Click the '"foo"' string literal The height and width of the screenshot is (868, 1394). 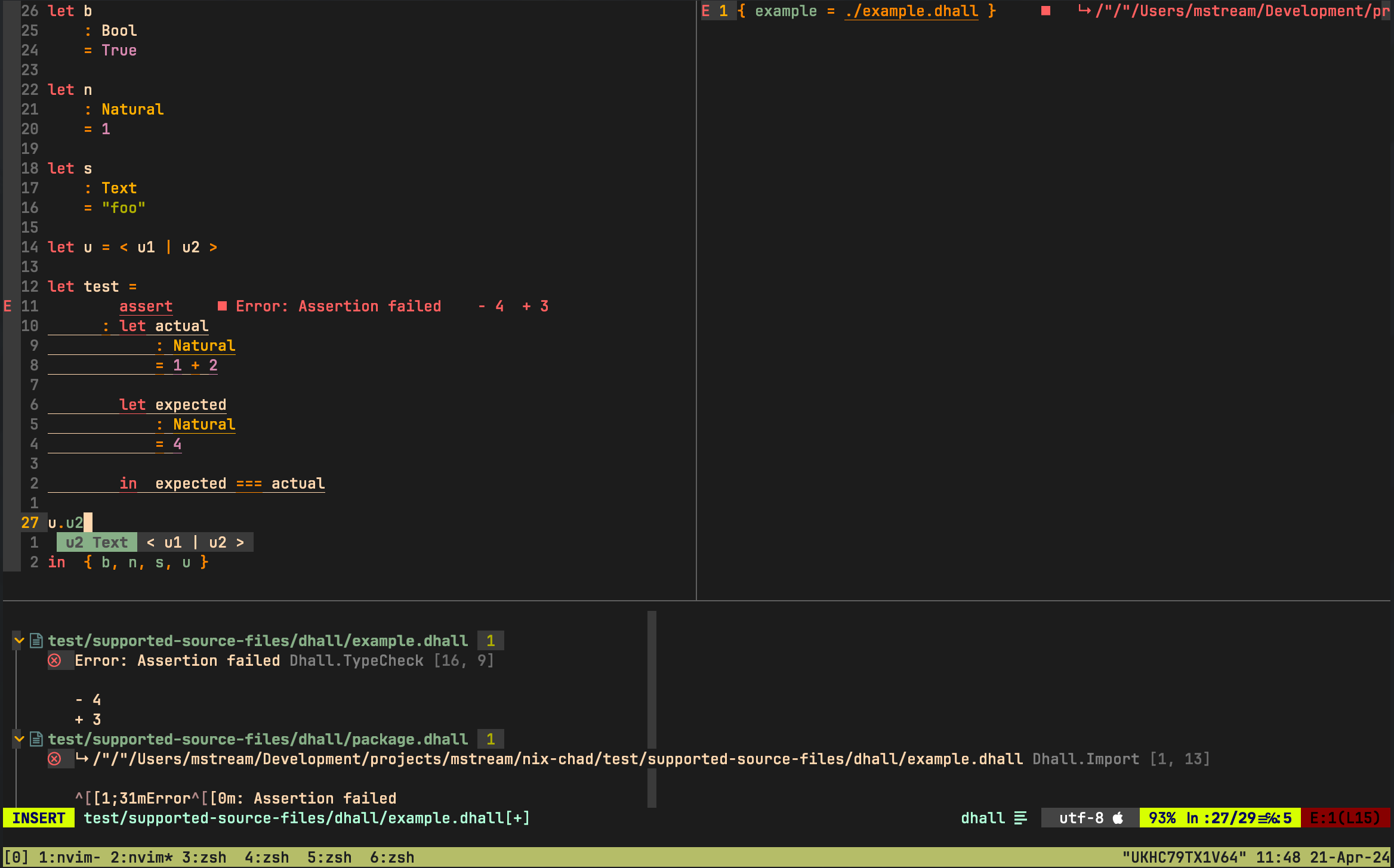click(124, 208)
